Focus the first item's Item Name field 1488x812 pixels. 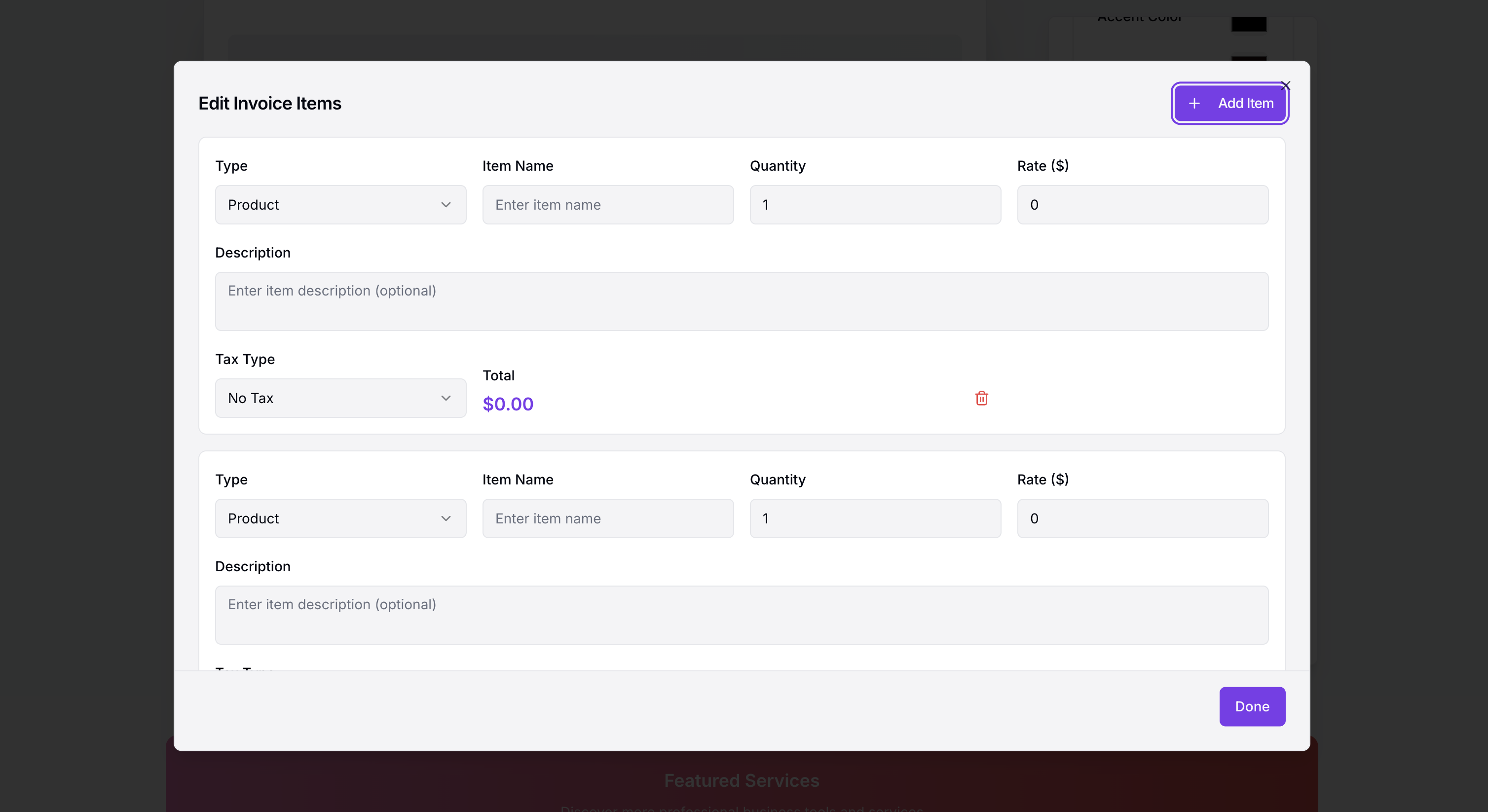pyautogui.click(x=608, y=204)
